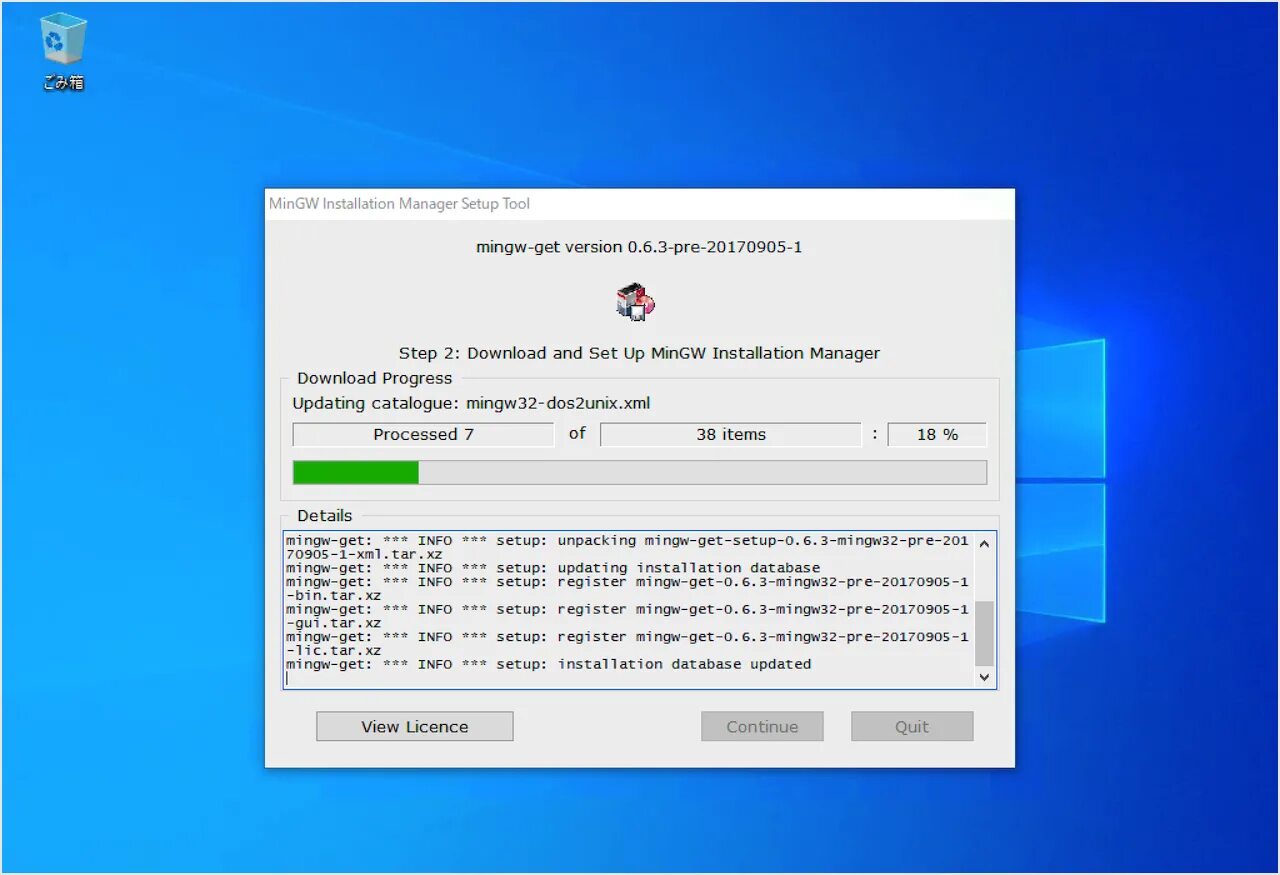Click the Details log scroll-up arrow
This screenshot has height=875, width=1280.
pos(984,544)
